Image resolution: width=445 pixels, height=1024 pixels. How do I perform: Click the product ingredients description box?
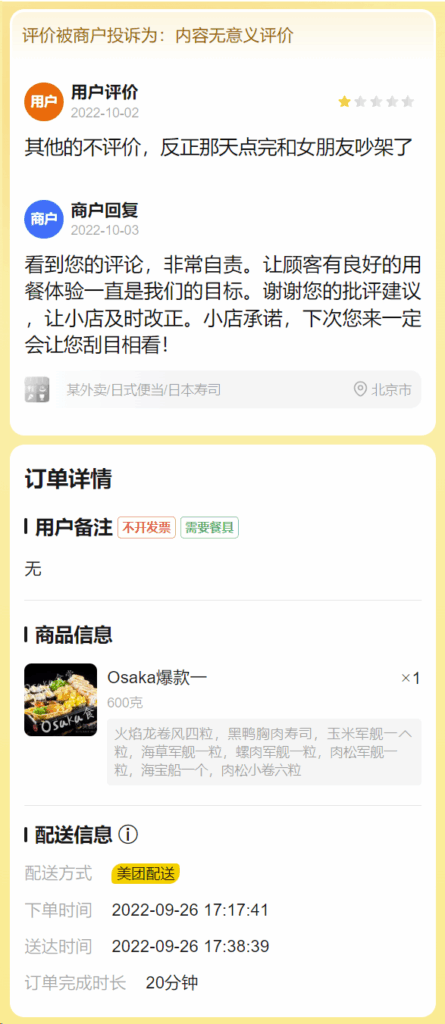pos(264,752)
